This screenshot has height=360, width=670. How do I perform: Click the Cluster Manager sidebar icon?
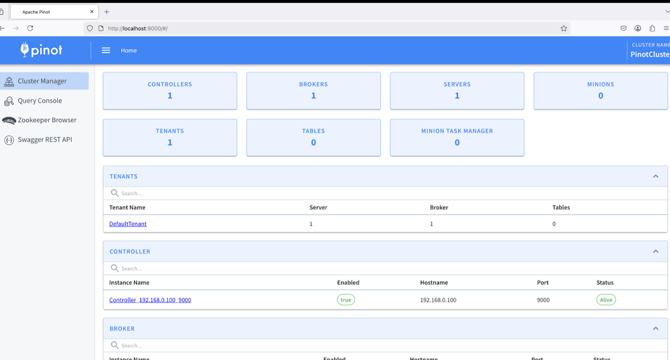point(9,81)
